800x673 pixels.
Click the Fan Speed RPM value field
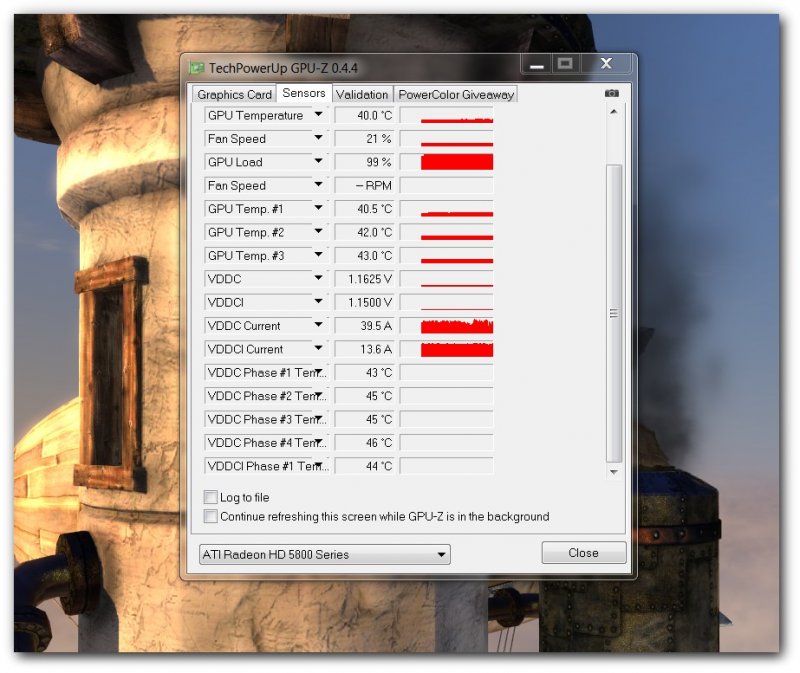coord(364,186)
